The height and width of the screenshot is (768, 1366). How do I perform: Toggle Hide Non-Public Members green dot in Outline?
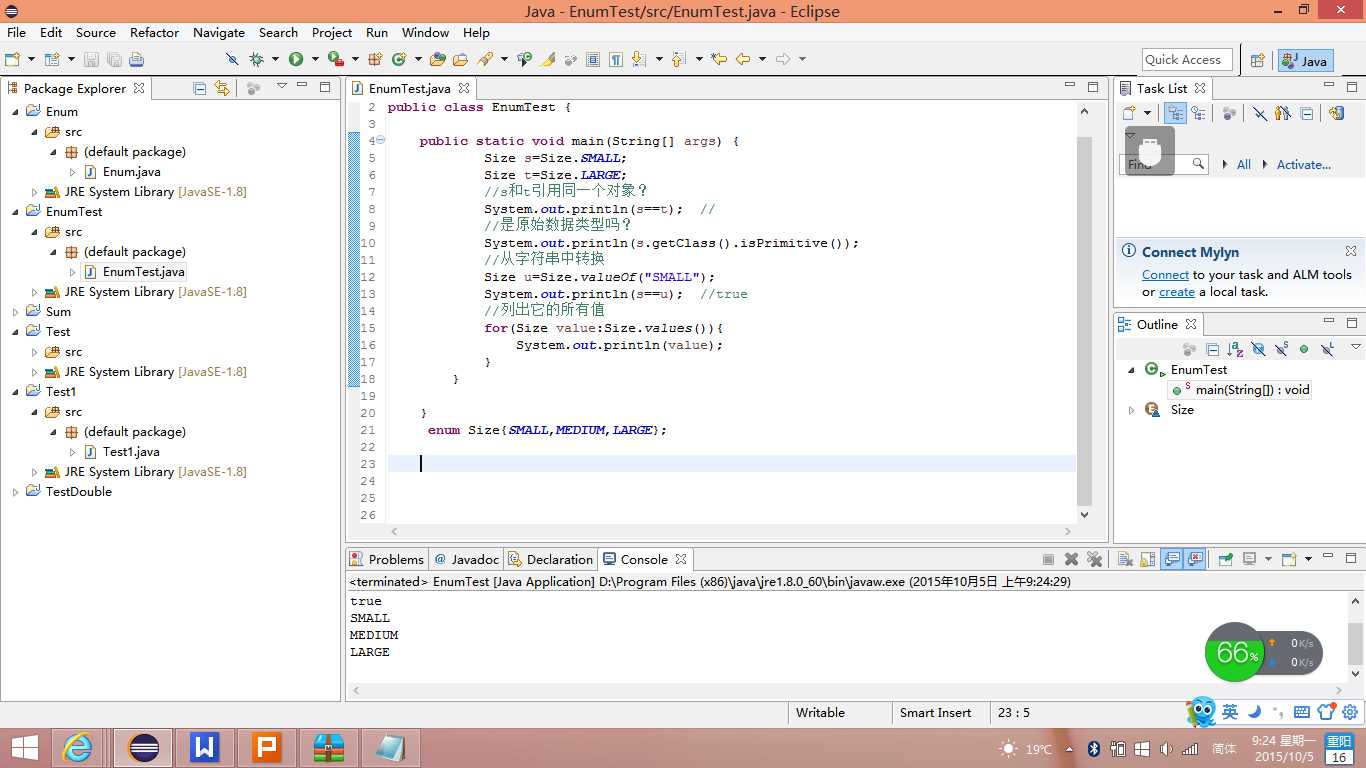point(1304,349)
